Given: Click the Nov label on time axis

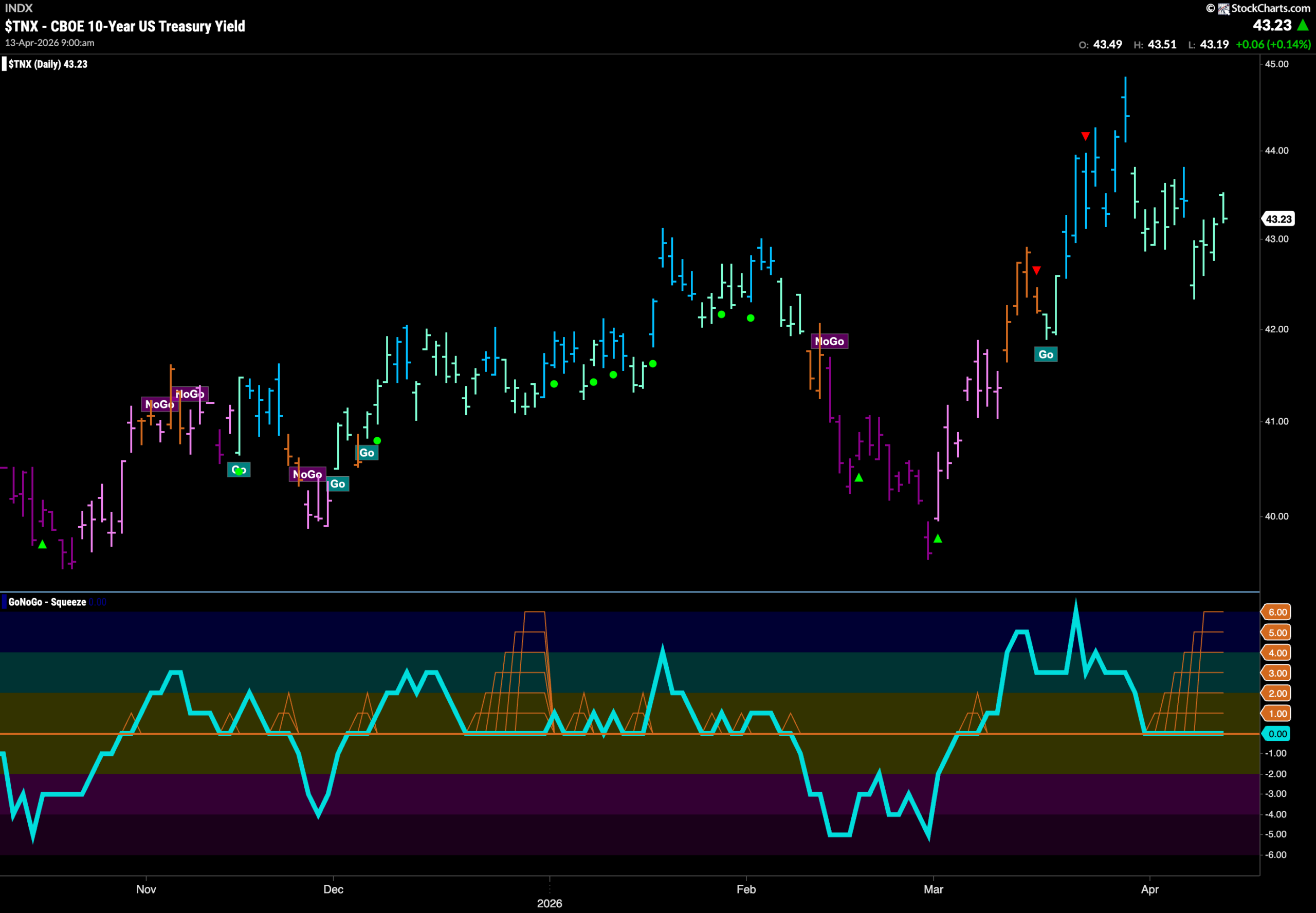Looking at the screenshot, I should pos(146,889).
